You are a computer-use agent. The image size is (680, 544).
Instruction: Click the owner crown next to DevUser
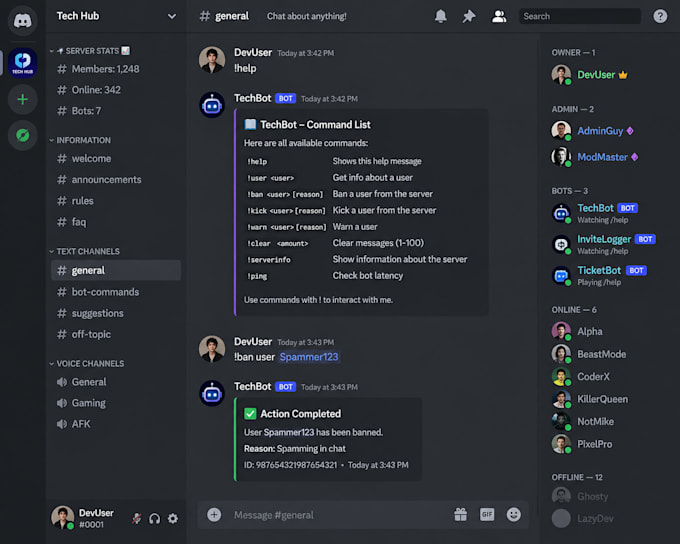click(623, 75)
